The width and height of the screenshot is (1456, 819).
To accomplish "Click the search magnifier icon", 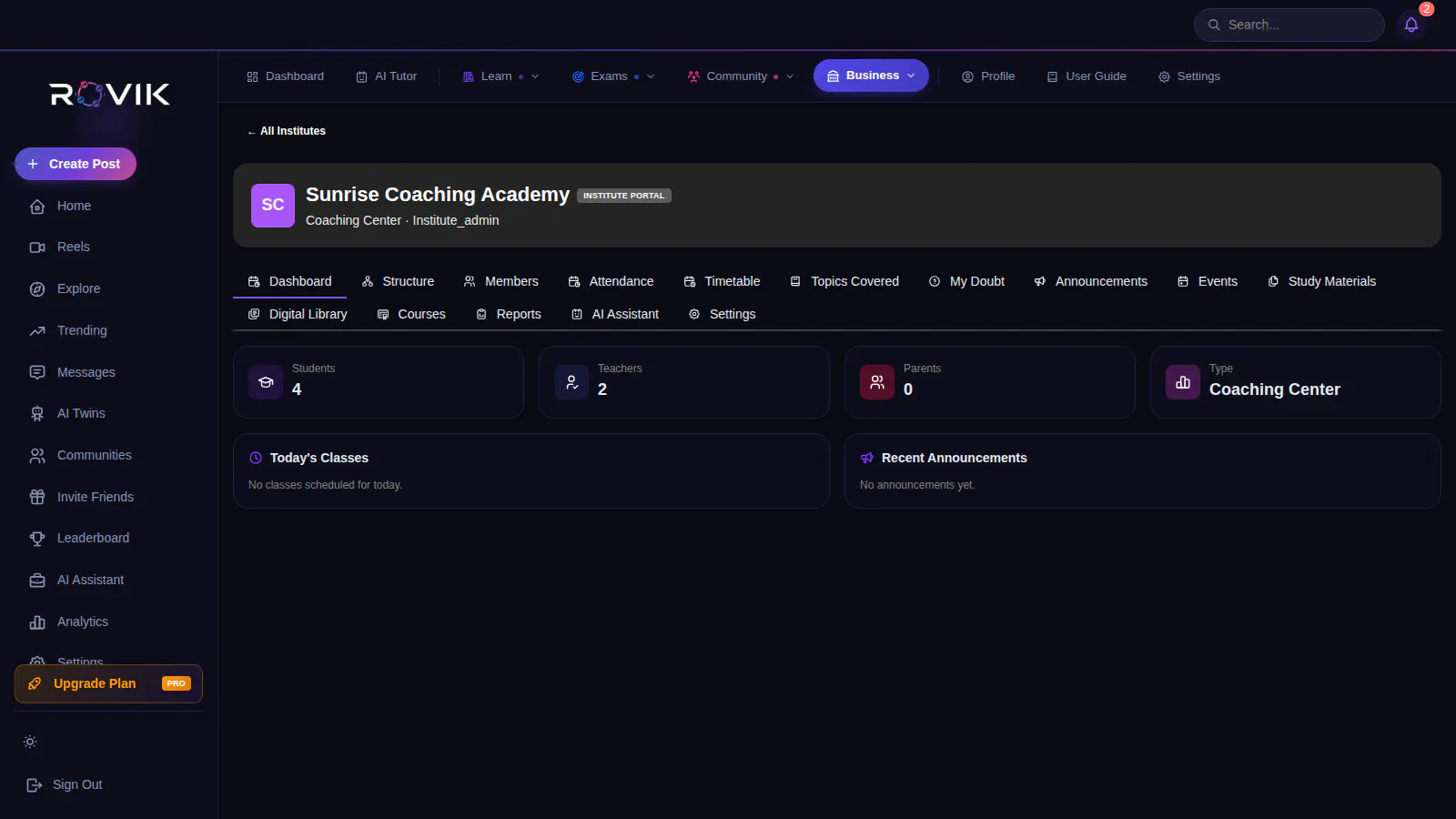I will 1214,25.
